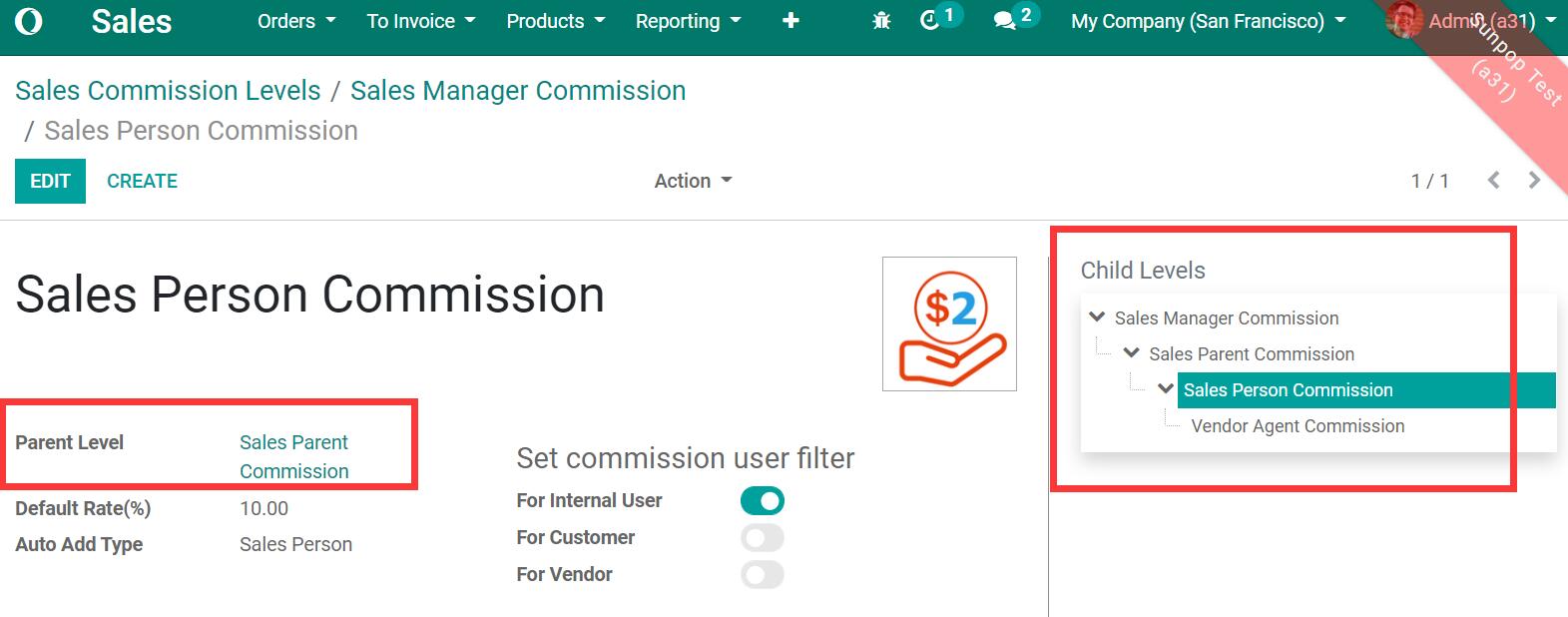The height and width of the screenshot is (617, 1568).
Task: Click the 1 / 1 pager counter
Action: pos(1429,181)
